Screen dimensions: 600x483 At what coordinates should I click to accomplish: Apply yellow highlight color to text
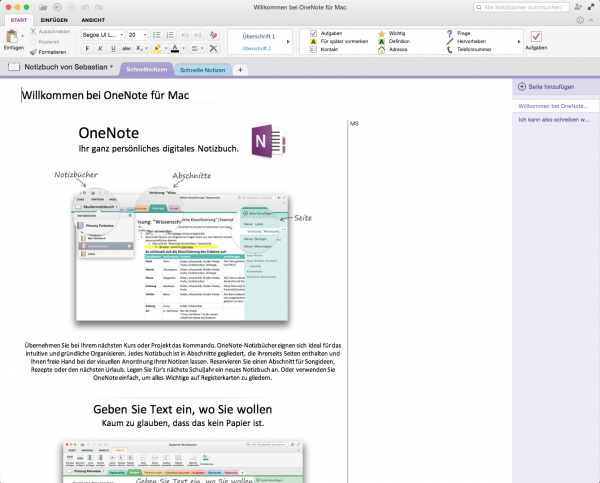[157, 49]
